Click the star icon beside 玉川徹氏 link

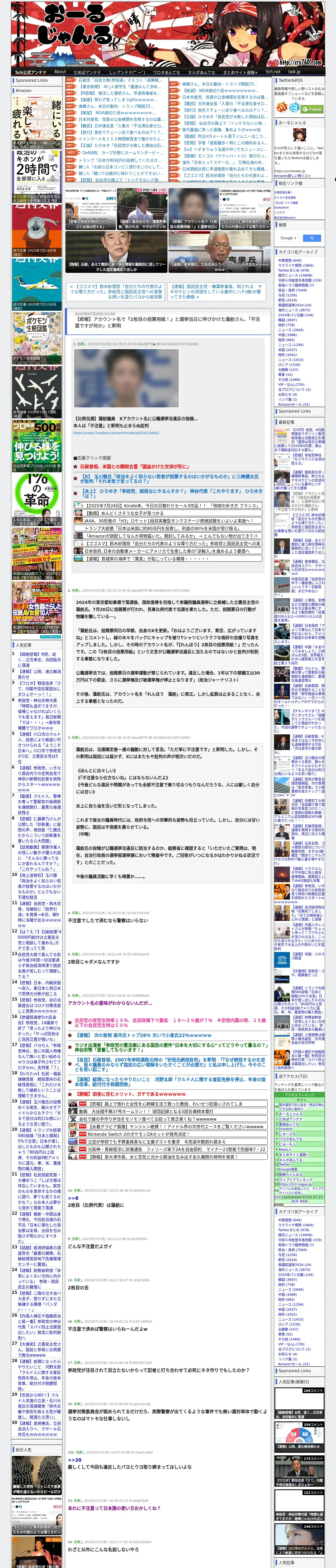[76, 479]
